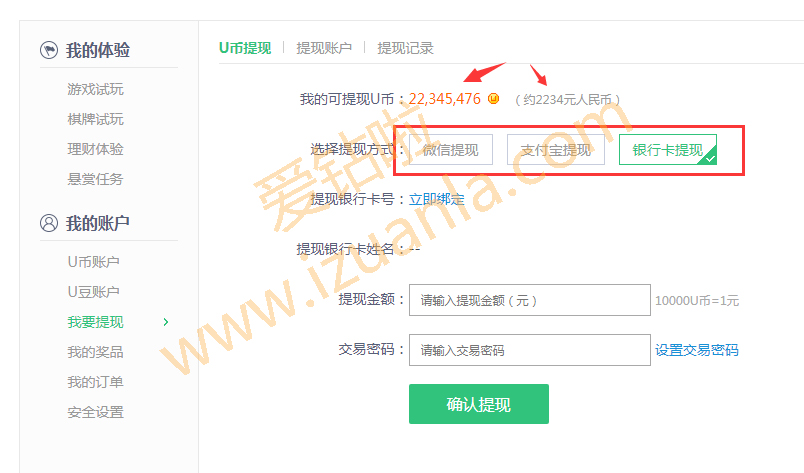804x473 pixels.
Task: Open the U币提现 tab
Action: [x=245, y=48]
